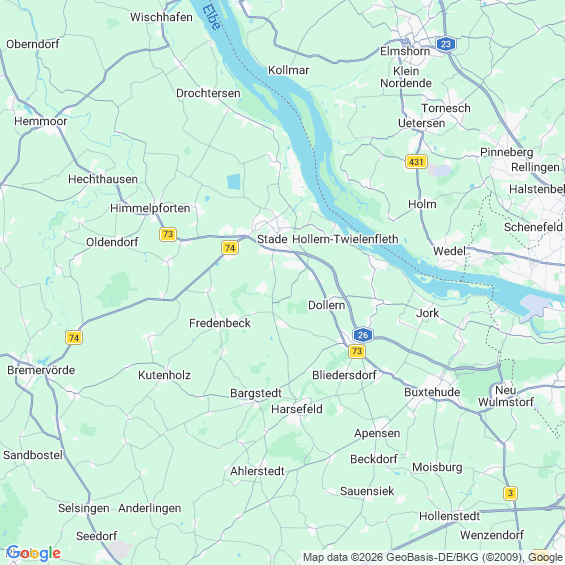Image resolution: width=565 pixels, height=565 pixels.
Task: Select the Pinneberg town label
Action: (x=507, y=153)
